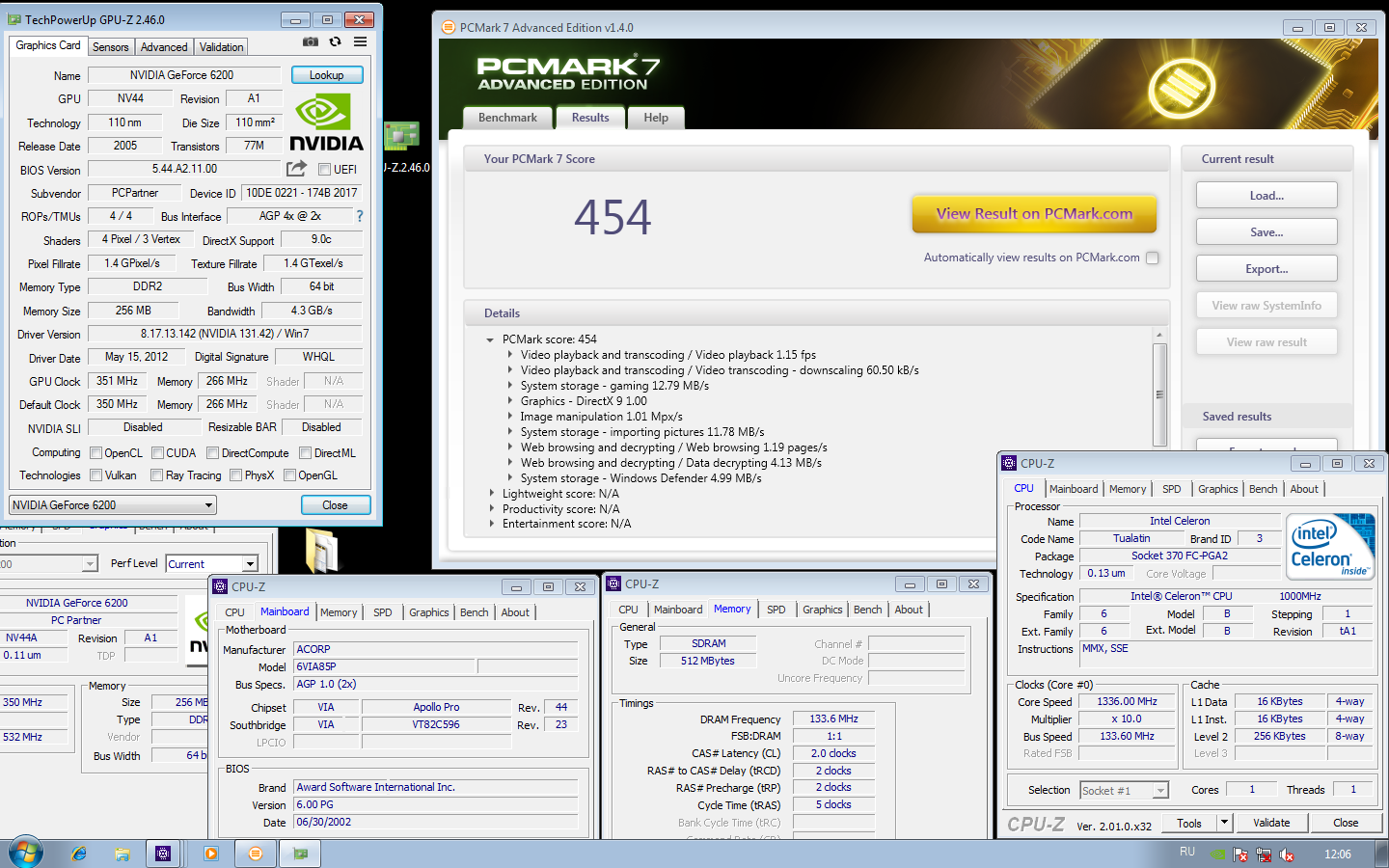The image size is (1389, 868).
Task: Click the Intel Celeron inside logo
Action: 1330,547
